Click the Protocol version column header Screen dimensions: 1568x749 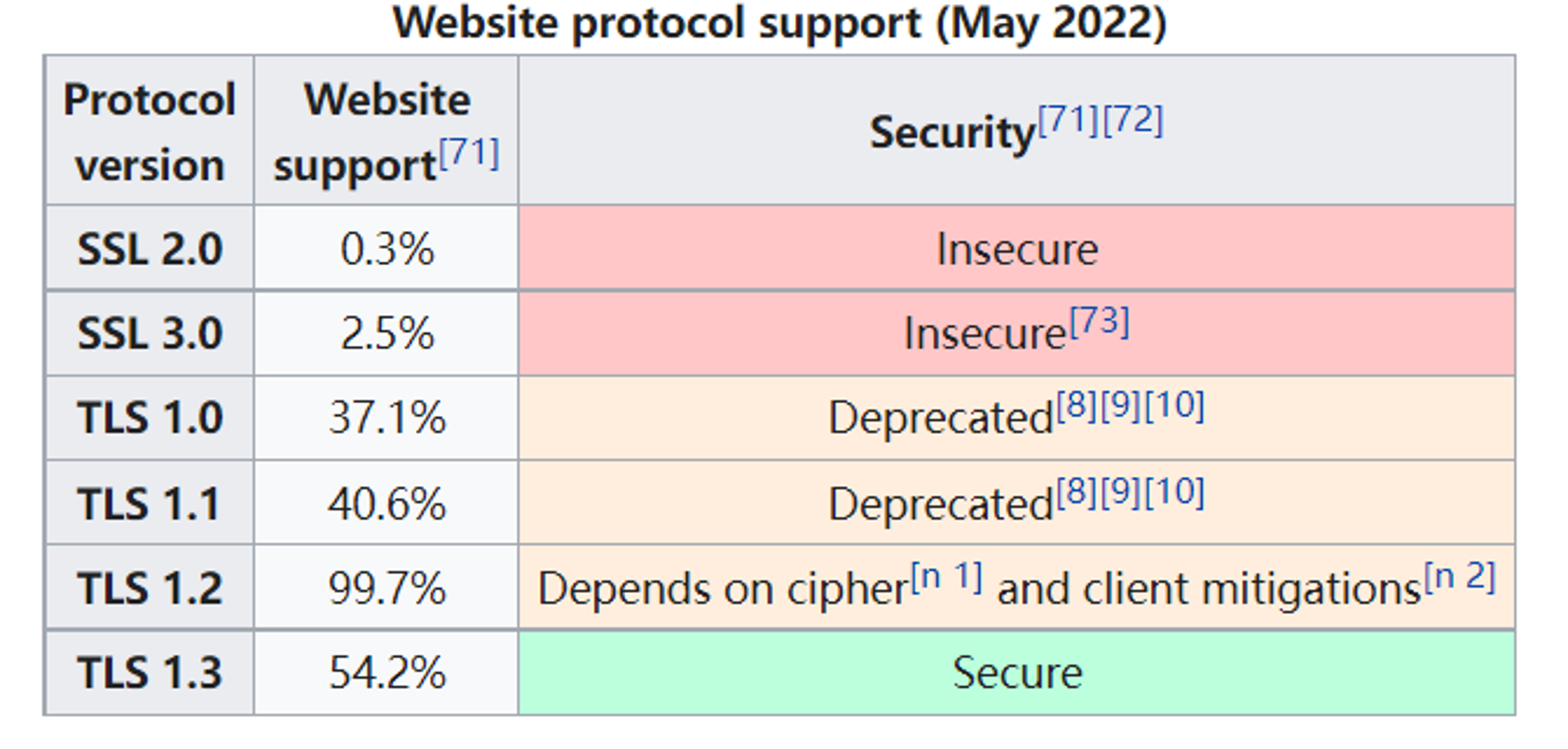pos(150,131)
